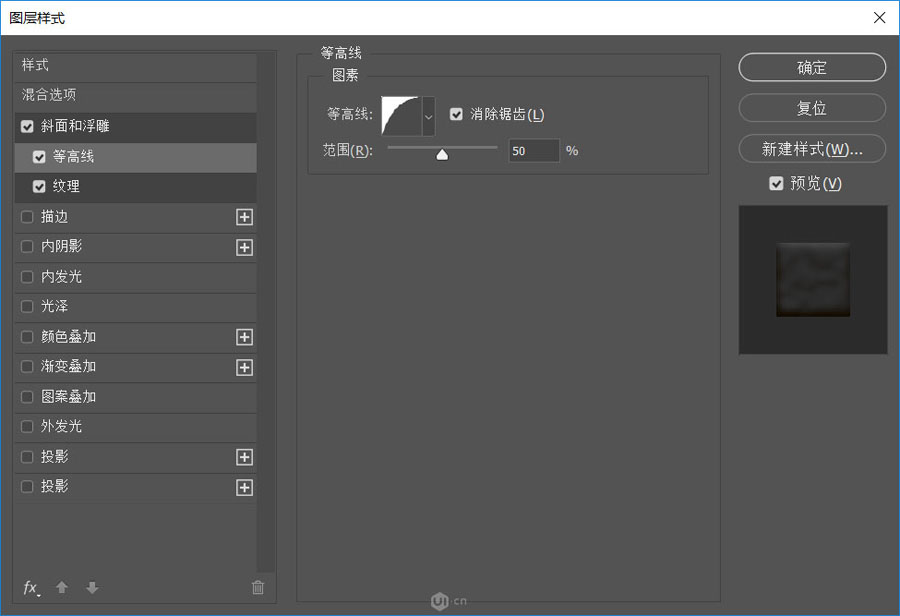This screenshot has width=900, height=616.
Task: Click the move effect up arrow icon
Action: (x=61, y=588)
